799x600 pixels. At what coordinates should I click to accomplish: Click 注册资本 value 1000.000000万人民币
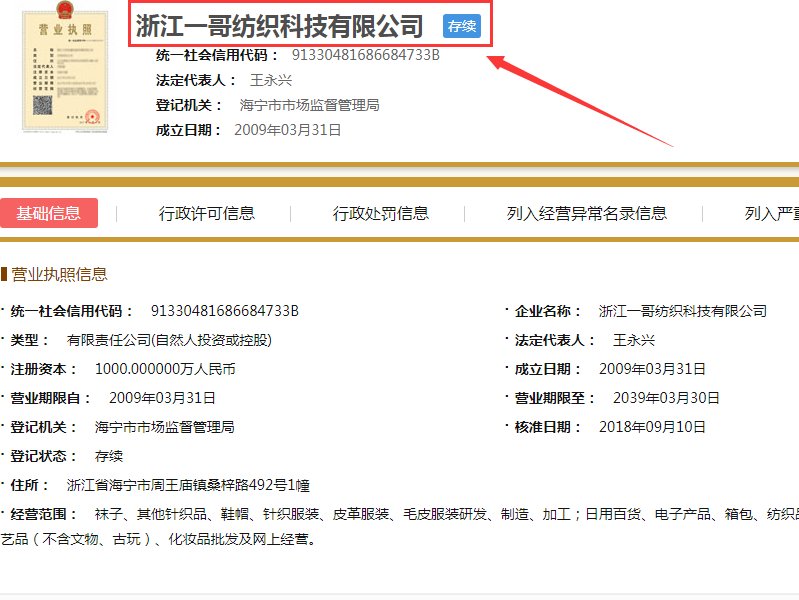tap(165, 369)
